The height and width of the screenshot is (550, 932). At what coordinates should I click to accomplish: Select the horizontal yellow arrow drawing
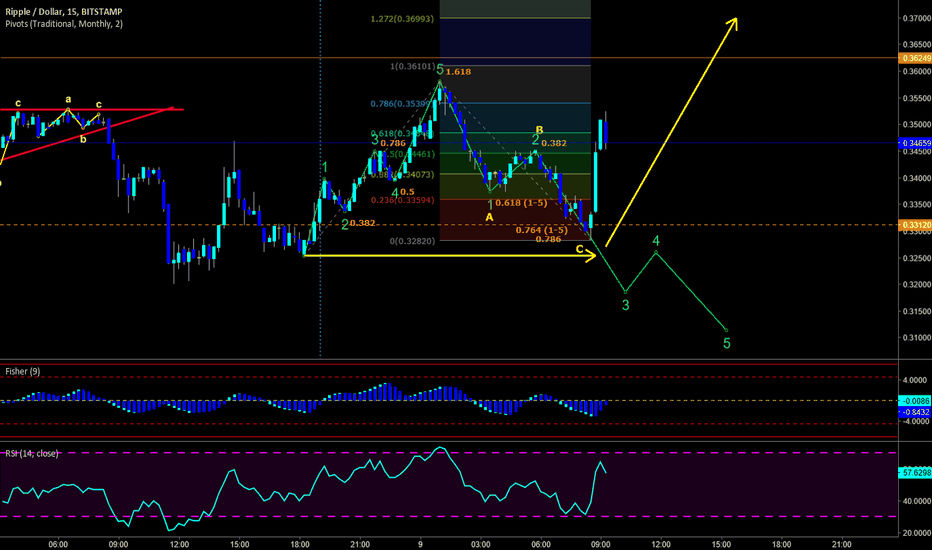point(449,256)
